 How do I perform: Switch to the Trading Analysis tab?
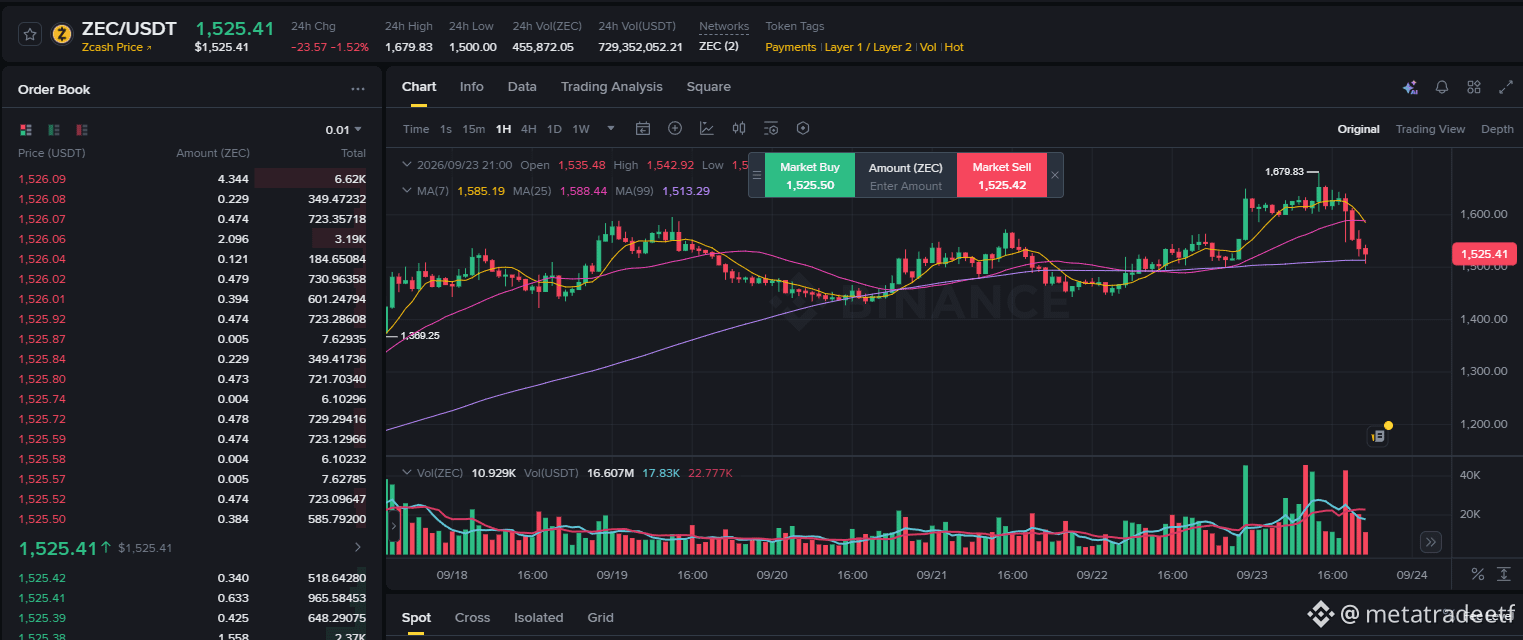611,87
